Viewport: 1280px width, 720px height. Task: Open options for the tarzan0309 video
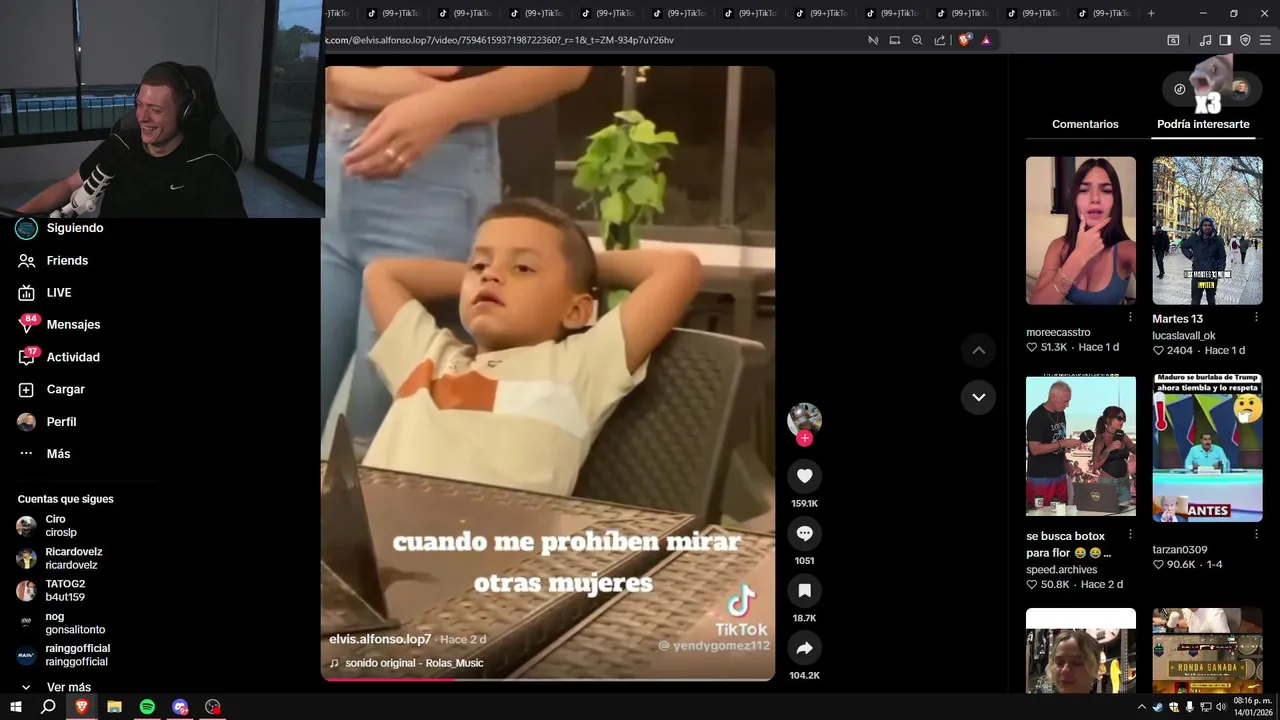[x=1257, y=535]
